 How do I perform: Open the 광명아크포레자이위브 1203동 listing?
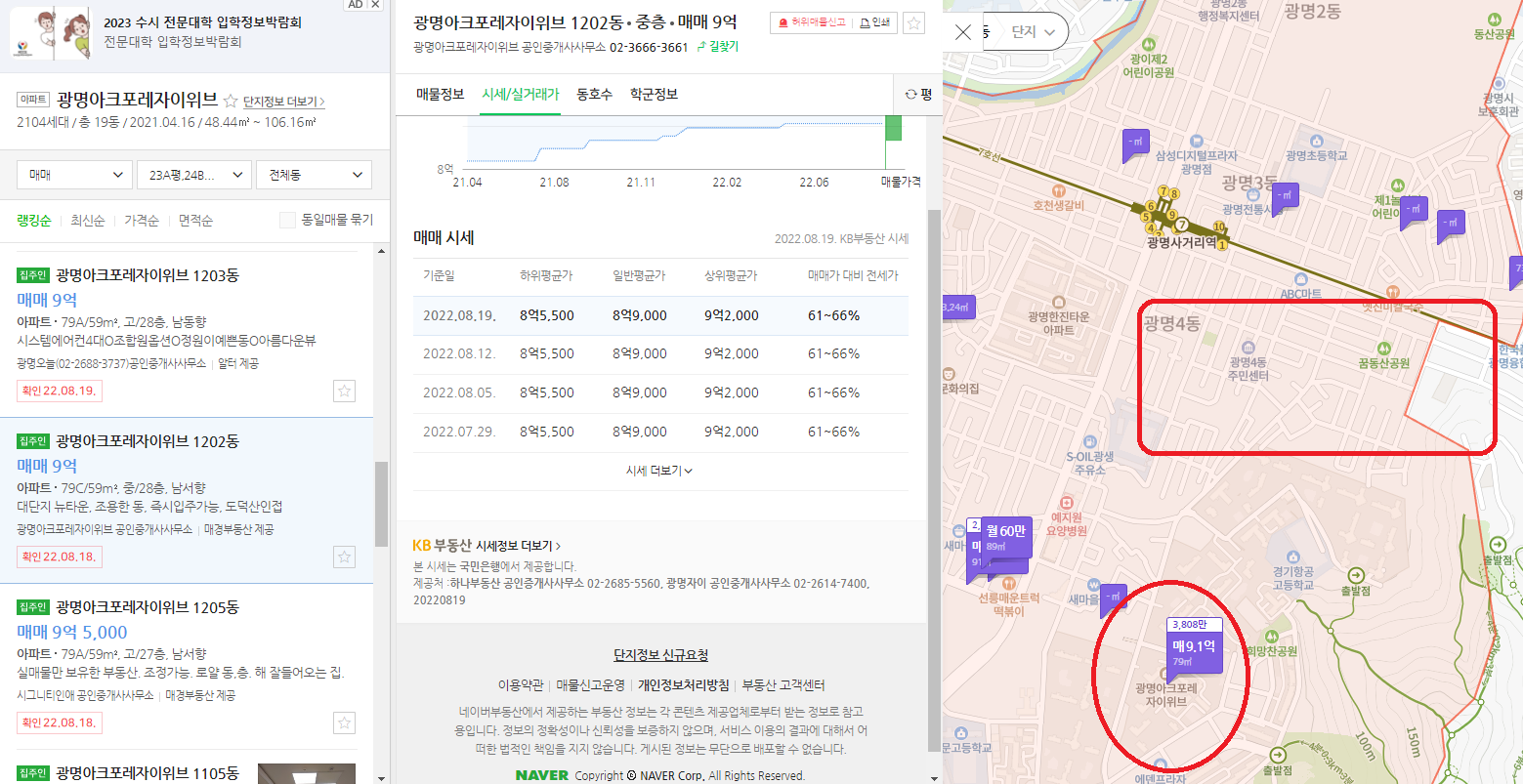[148, 275]
